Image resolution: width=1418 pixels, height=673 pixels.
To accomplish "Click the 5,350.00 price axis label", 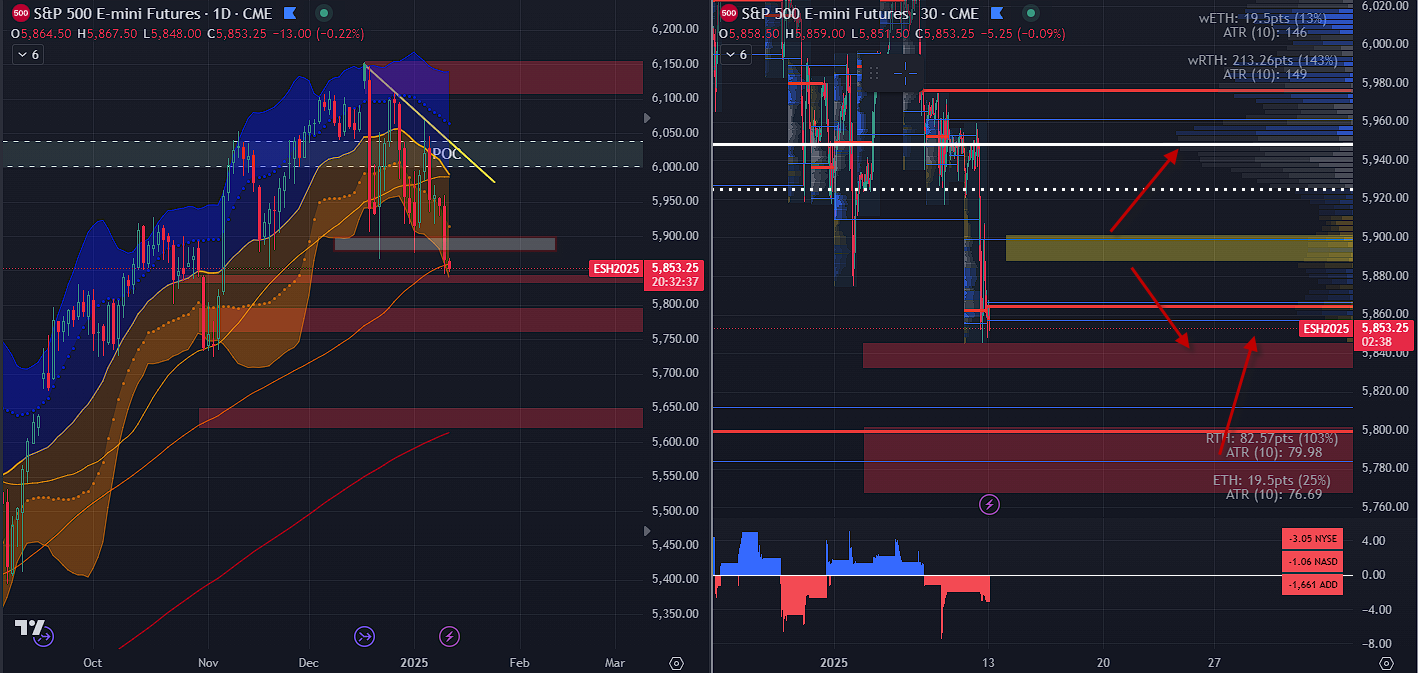I will coord(677,613).
